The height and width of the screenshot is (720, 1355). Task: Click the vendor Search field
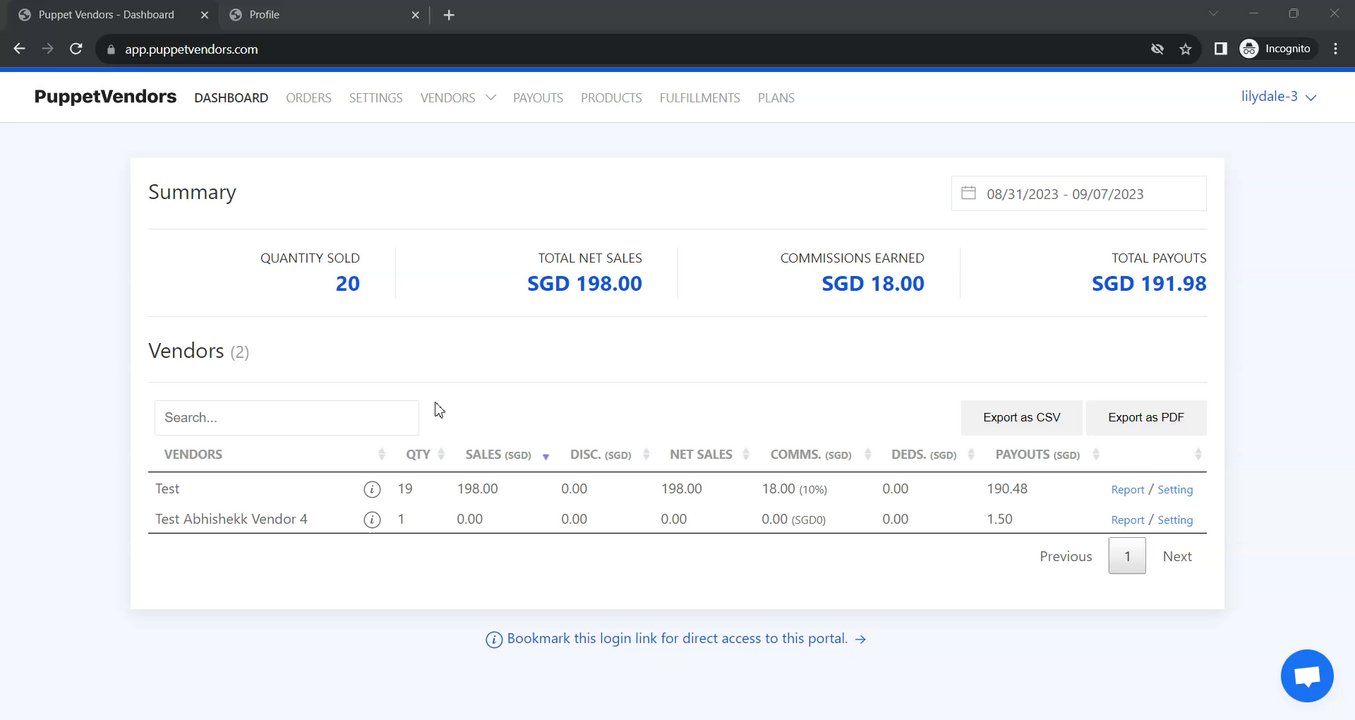(x=286, y=418)
